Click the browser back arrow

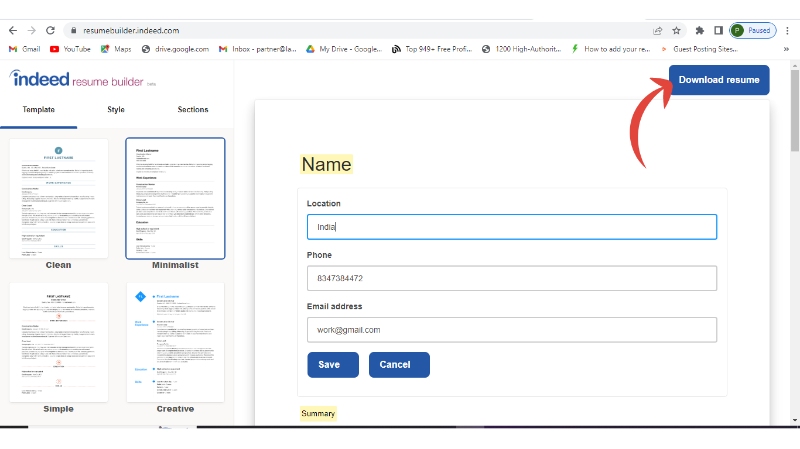12,31
